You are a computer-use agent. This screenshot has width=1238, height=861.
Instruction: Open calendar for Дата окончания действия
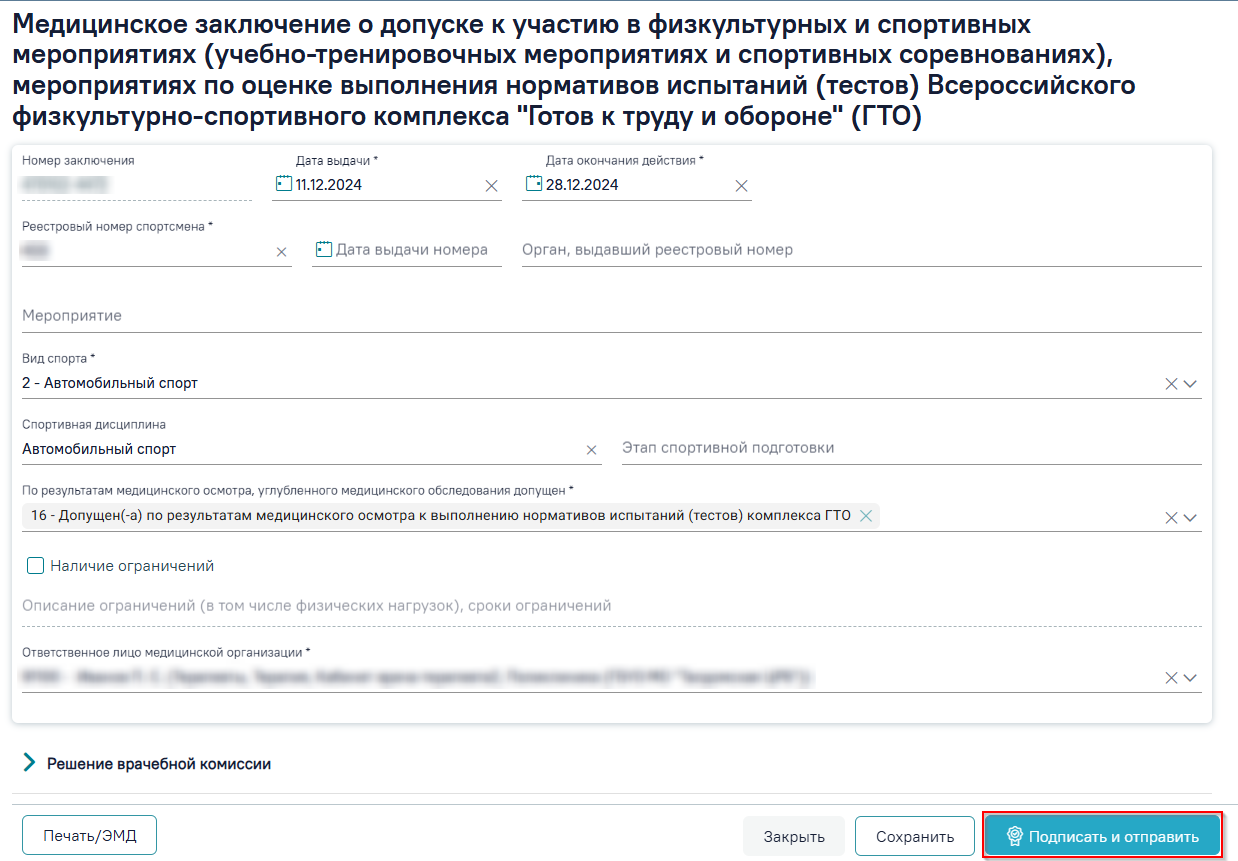click(x=533, y=184)
